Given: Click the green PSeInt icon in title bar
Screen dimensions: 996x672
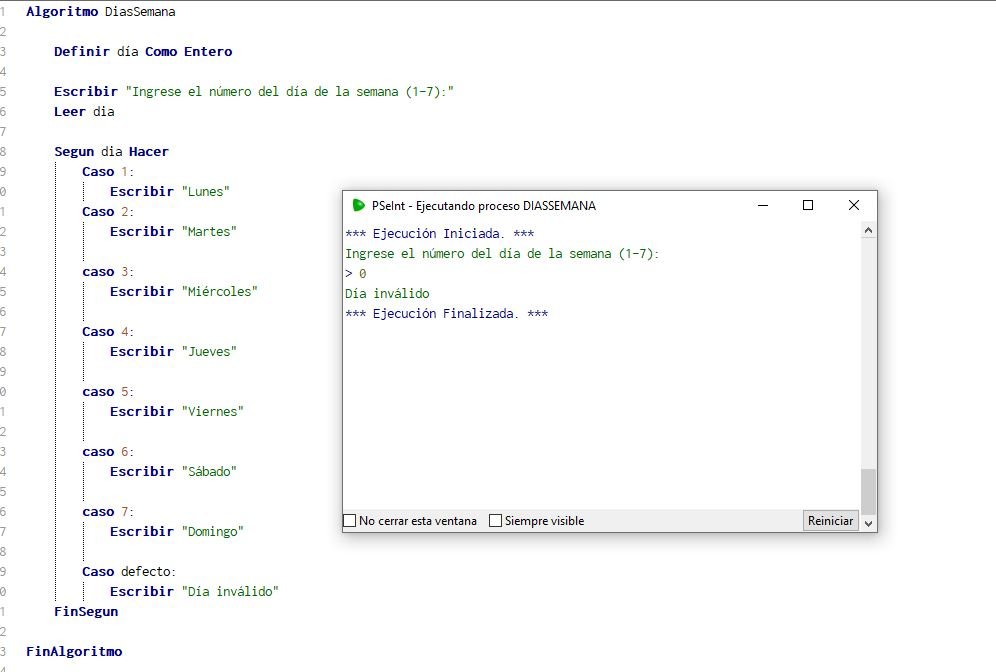Looking at the screenshot, I should (358, 205).
